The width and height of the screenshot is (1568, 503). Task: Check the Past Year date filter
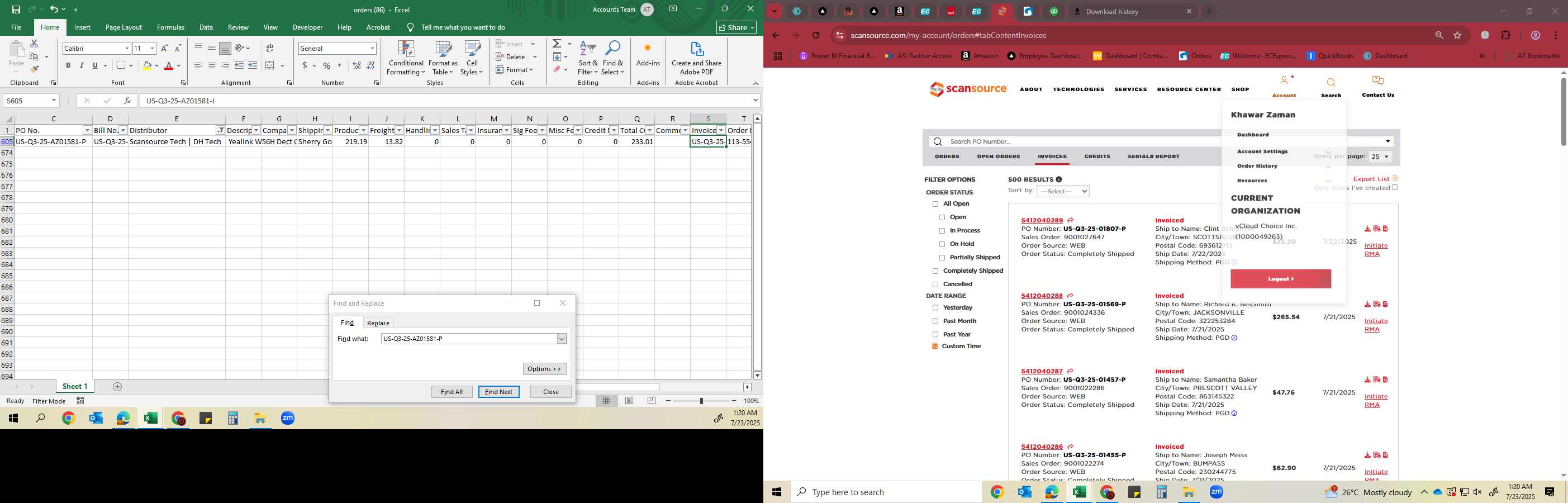point(935,335)
